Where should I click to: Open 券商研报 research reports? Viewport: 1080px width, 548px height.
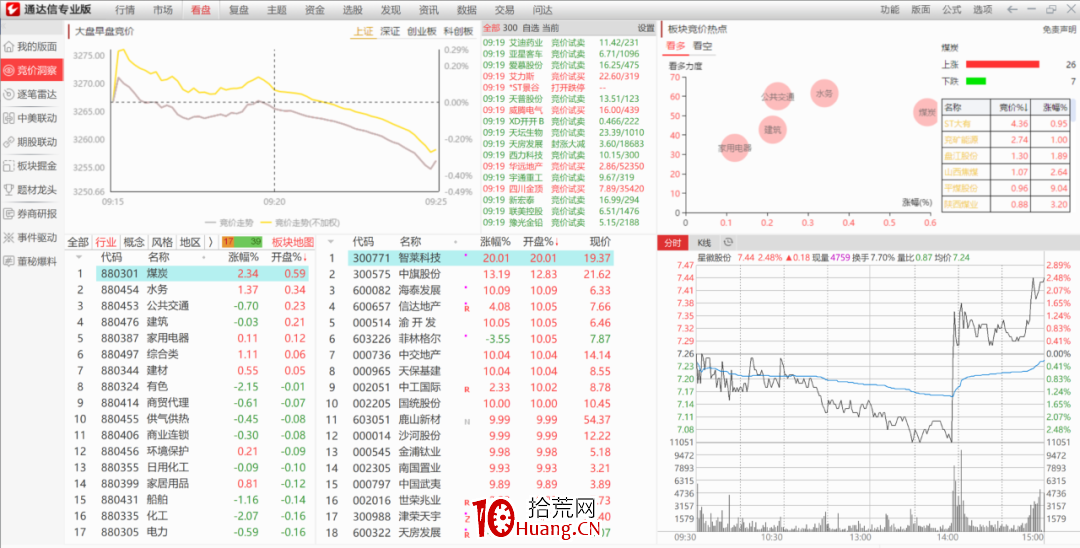tap(32, 213)
